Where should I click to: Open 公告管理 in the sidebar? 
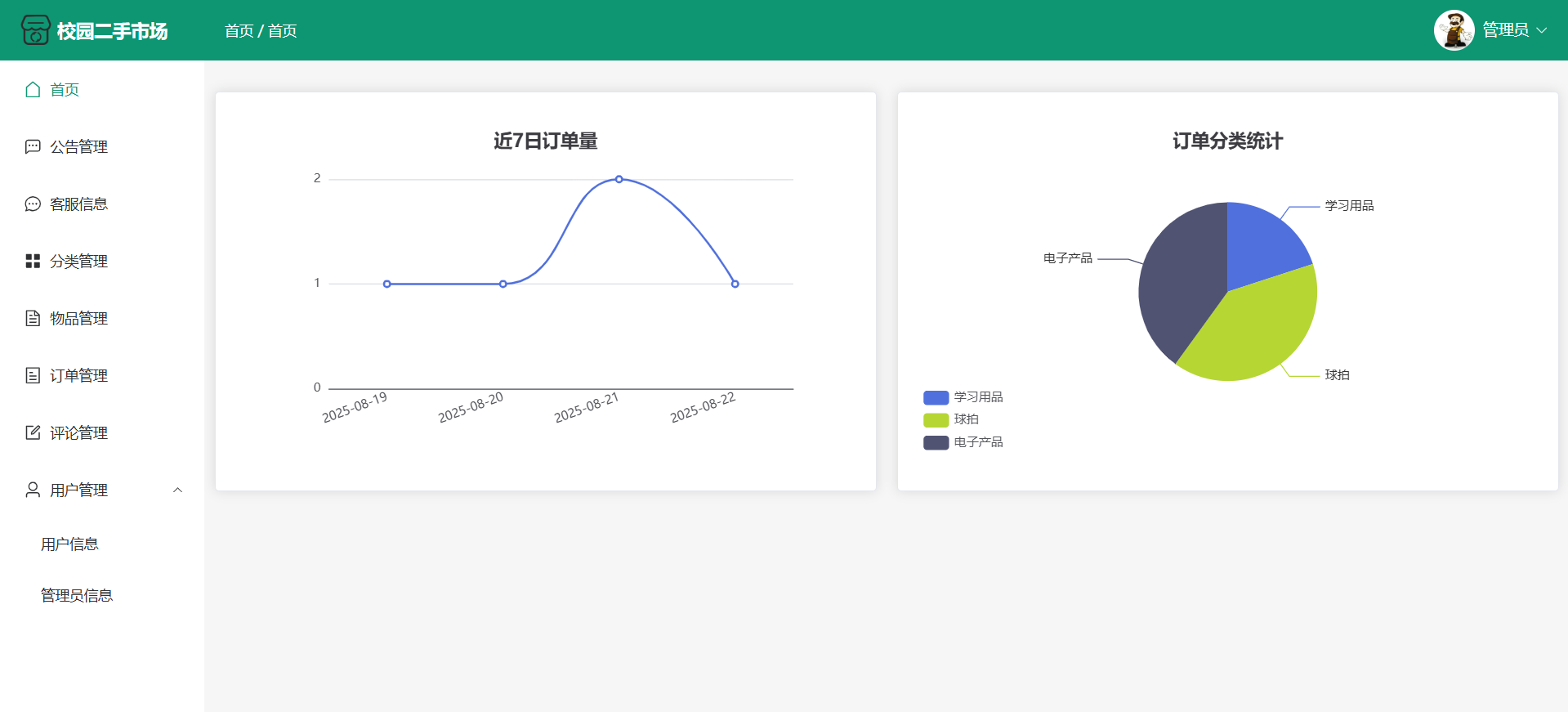(x=102, y=147)
